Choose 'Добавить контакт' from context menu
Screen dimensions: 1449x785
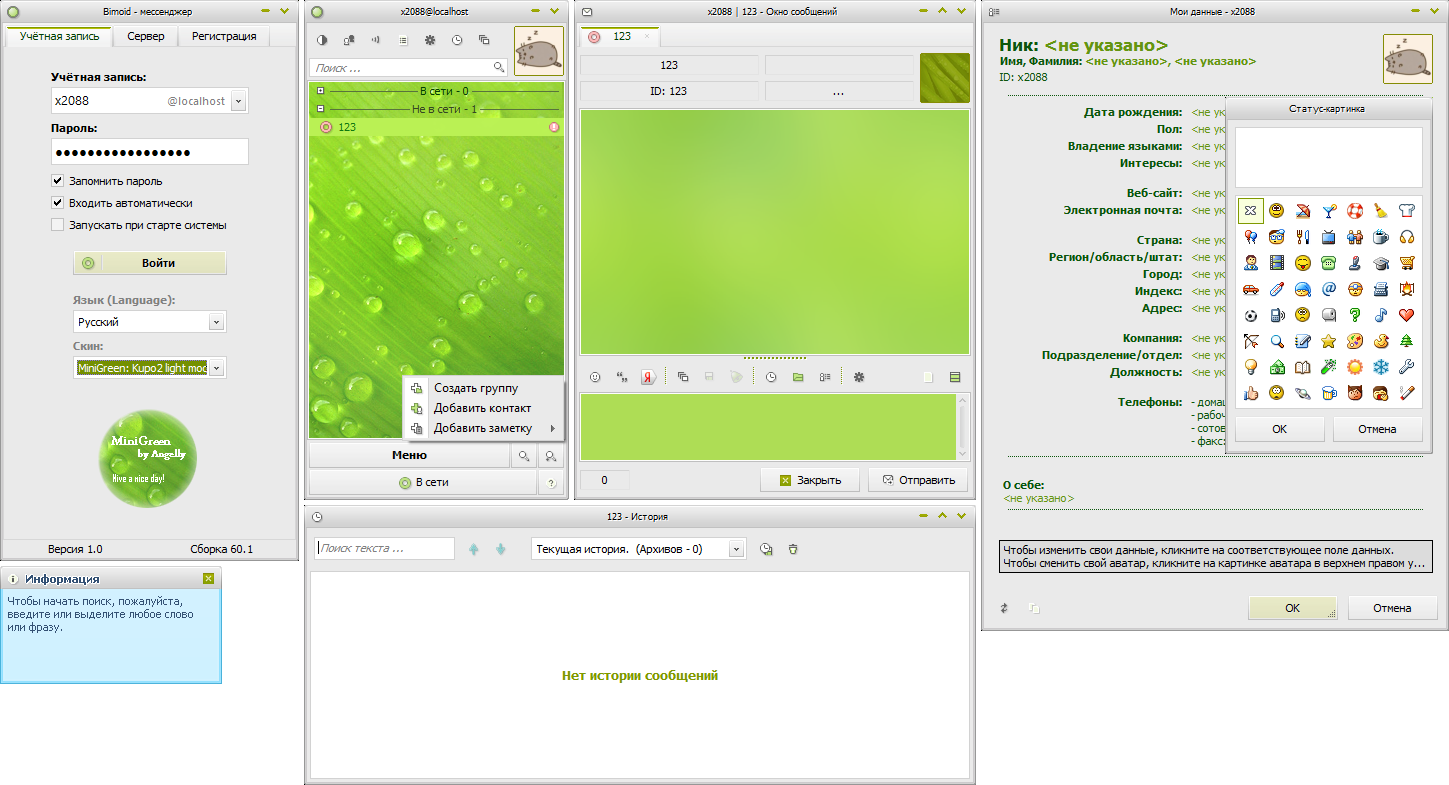482,408
